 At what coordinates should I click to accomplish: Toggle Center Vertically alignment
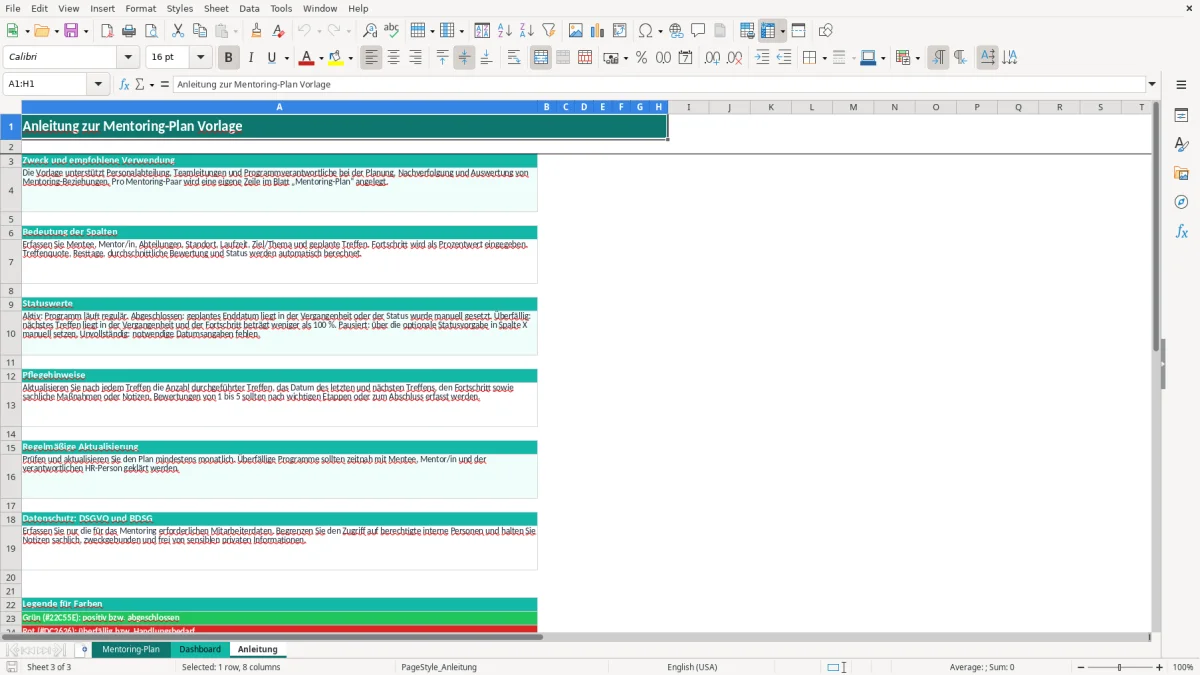[x=464, y=58]
